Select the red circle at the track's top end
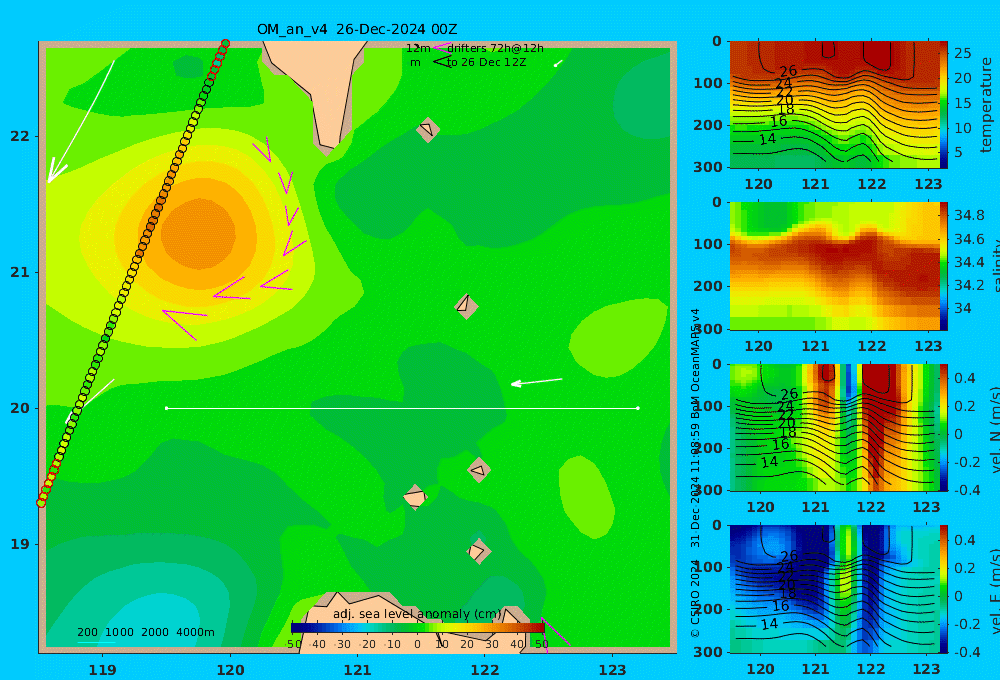Image resolution: width=1000 pixels, height=680 pixels. click(225, 43)
